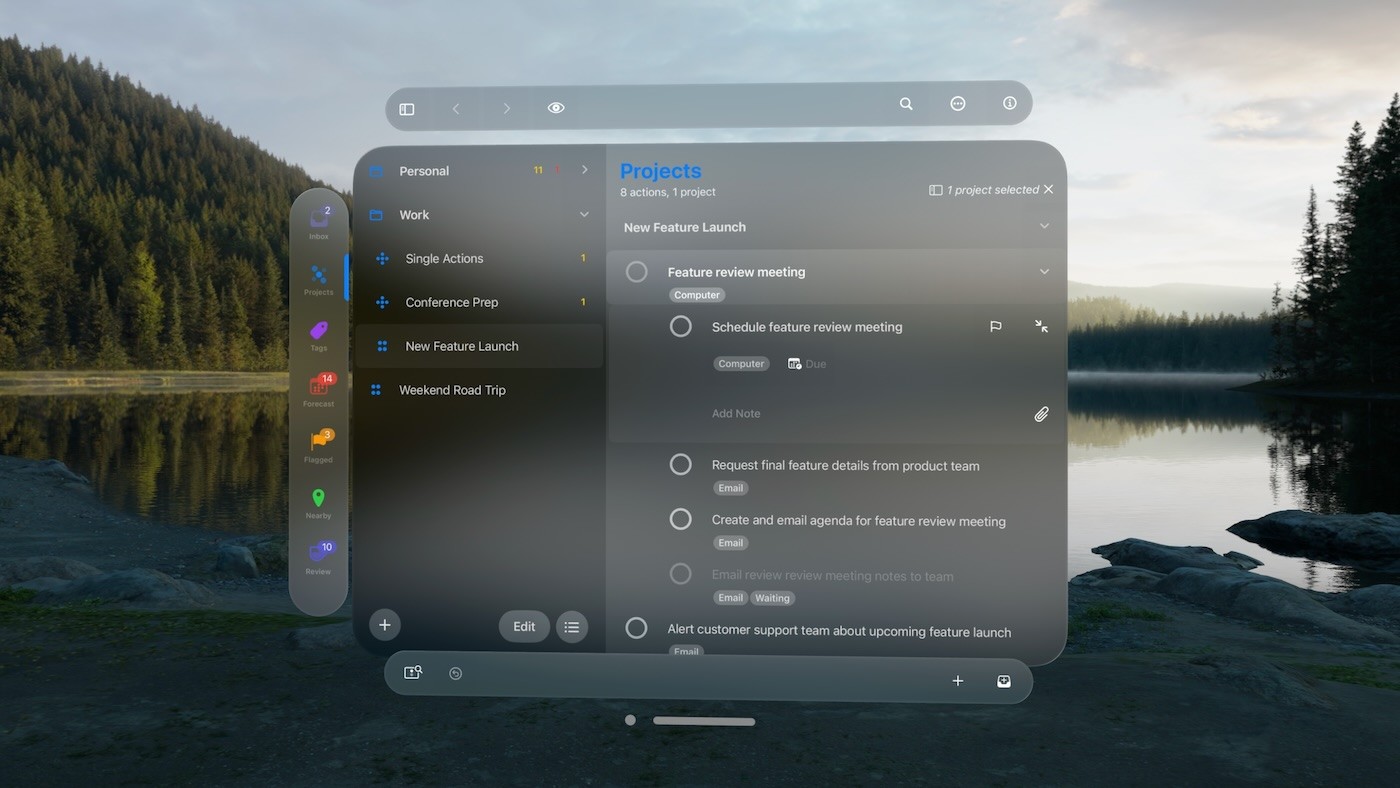Check off Request final feature details task
The image size is (1400, 788).
coord(681,464)
